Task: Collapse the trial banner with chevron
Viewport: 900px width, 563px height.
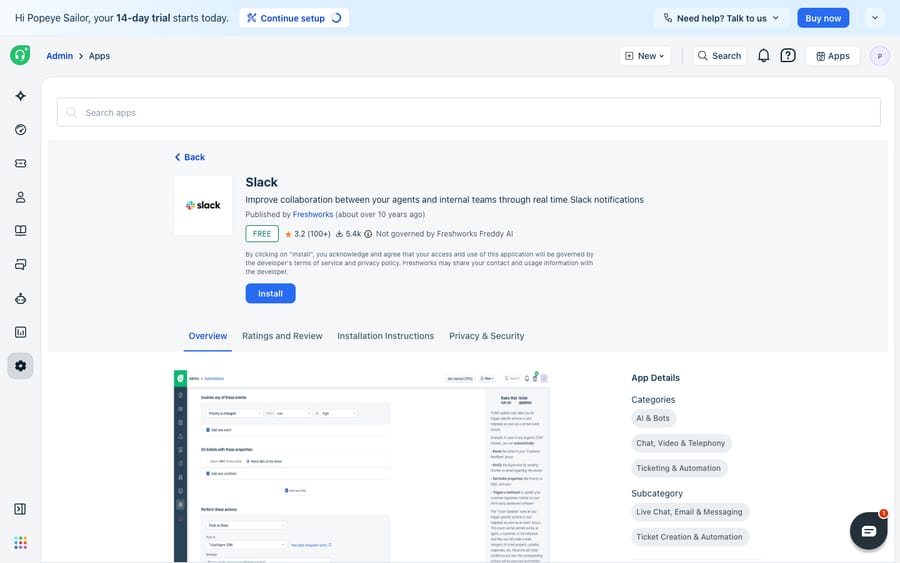Action: click(x=875, y=18)
